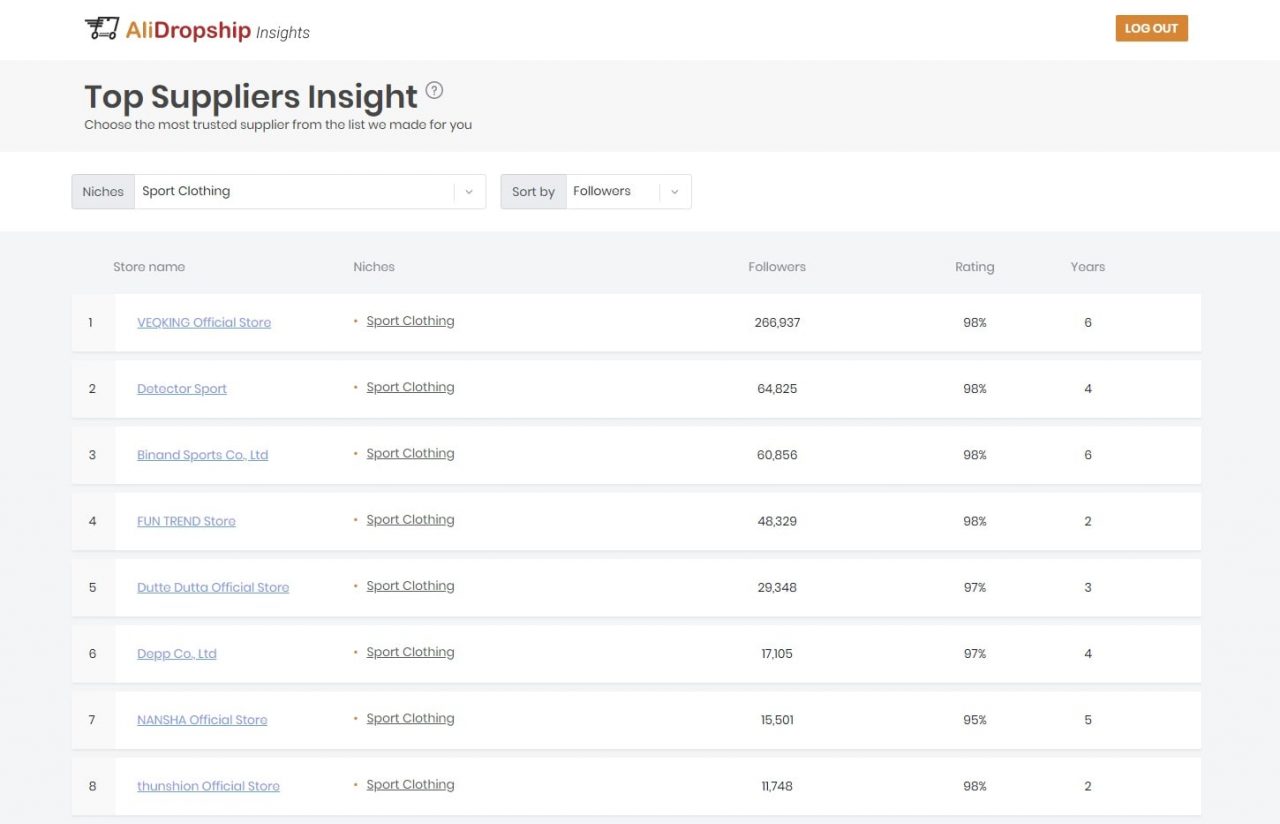
Task: Open thunshion Official Store link
Action: click(208, 787)
